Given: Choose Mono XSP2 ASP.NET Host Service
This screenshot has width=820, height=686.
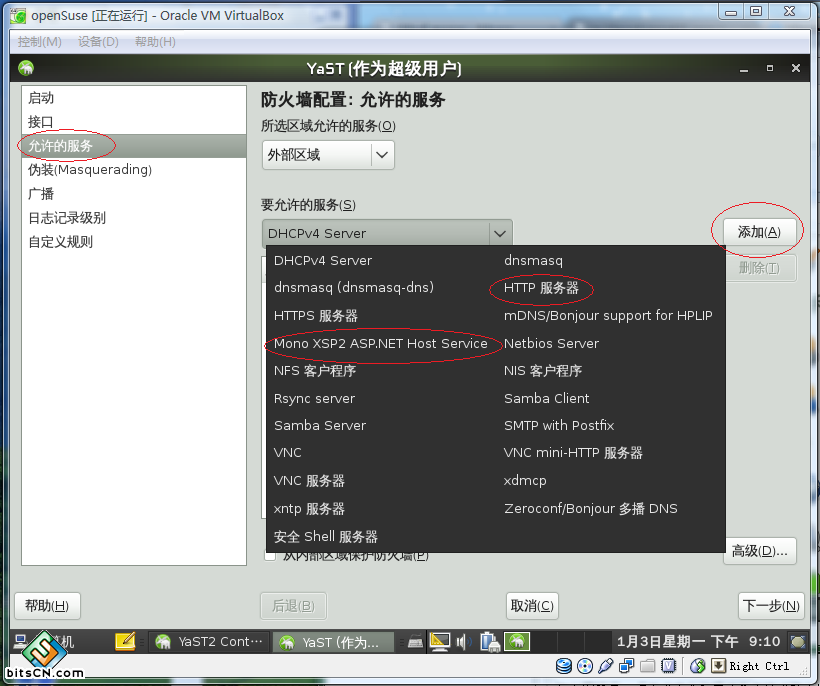Looking at the screenshot, I should click(x=381, y=344).
